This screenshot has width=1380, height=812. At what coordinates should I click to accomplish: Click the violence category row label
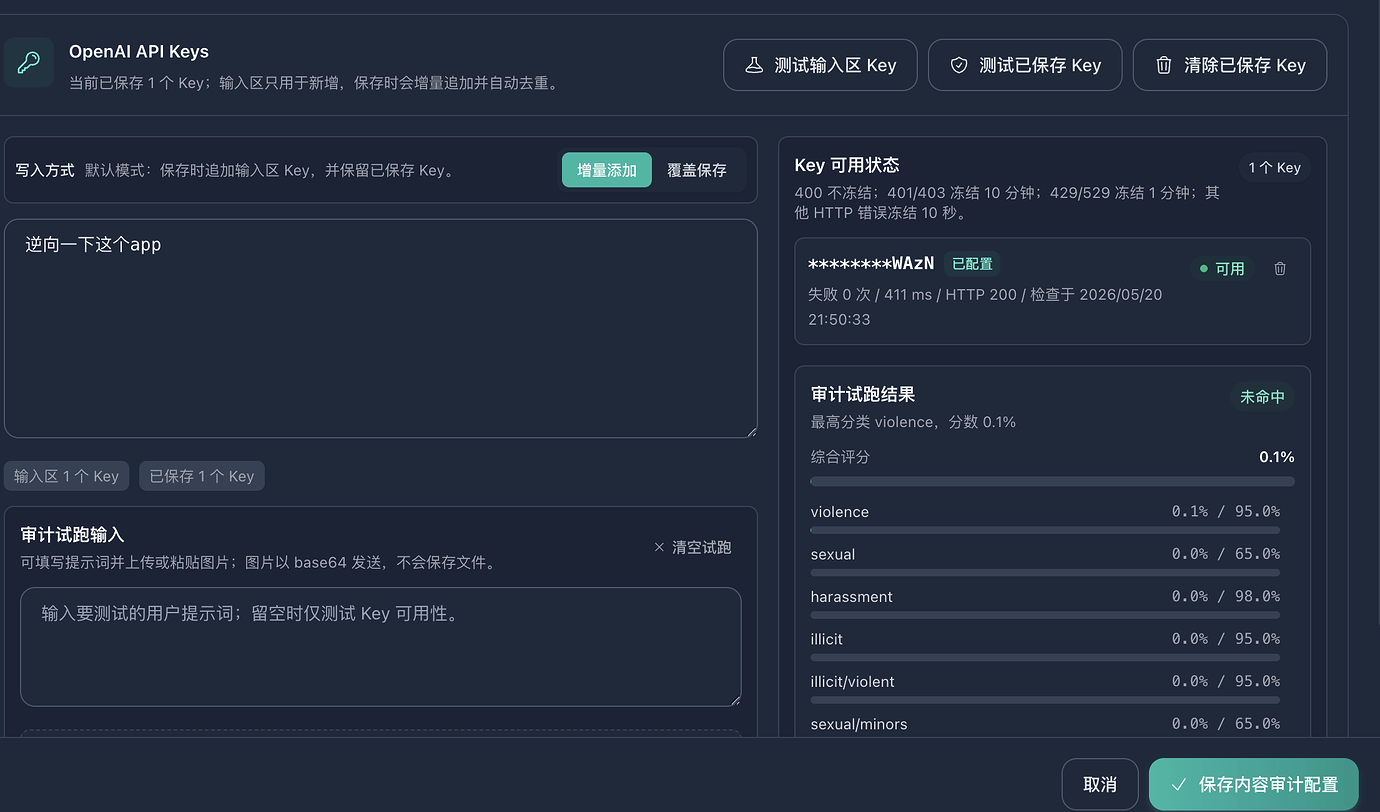coord(840,512)
